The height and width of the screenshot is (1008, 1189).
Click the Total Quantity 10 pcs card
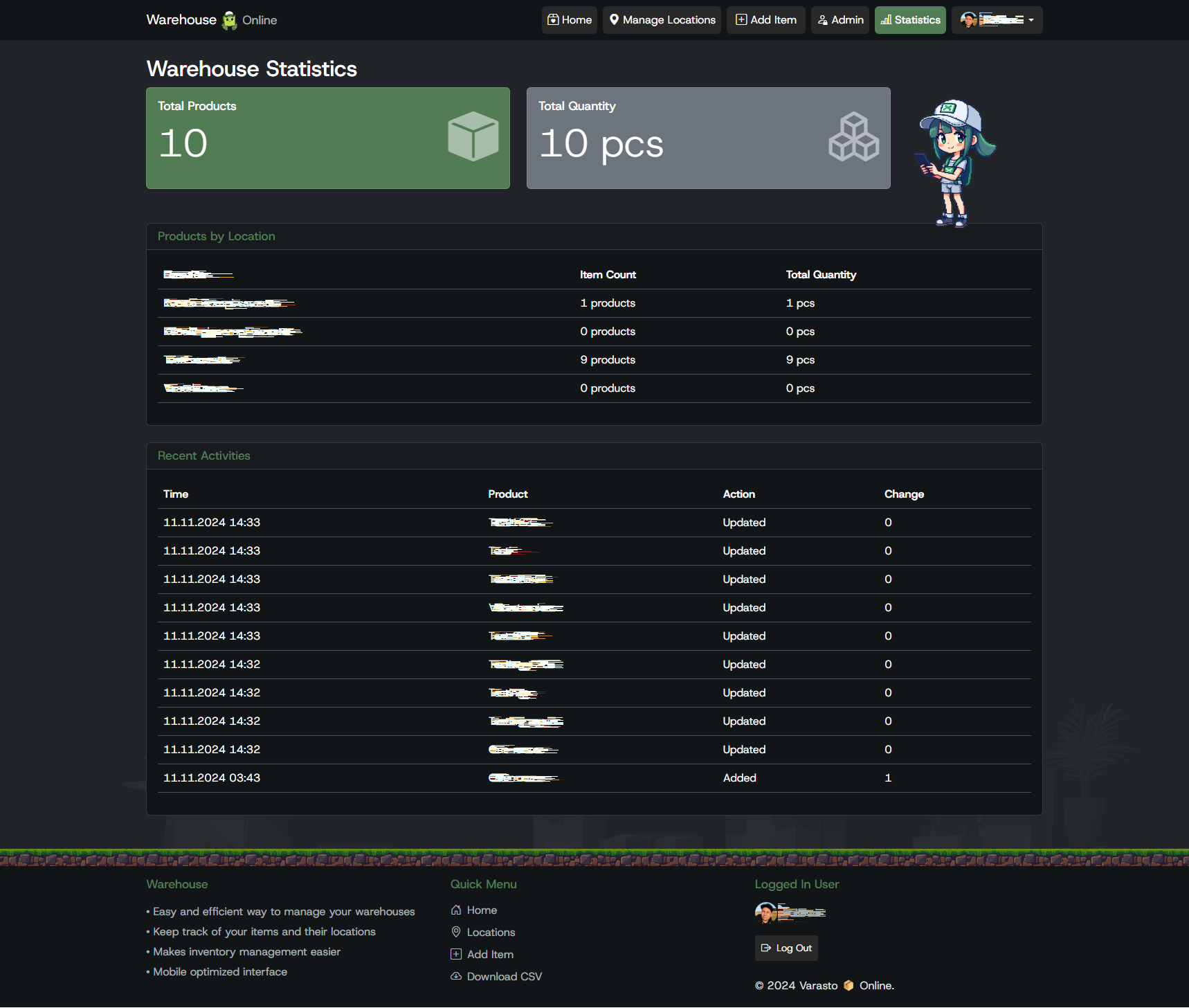(708, 138)
